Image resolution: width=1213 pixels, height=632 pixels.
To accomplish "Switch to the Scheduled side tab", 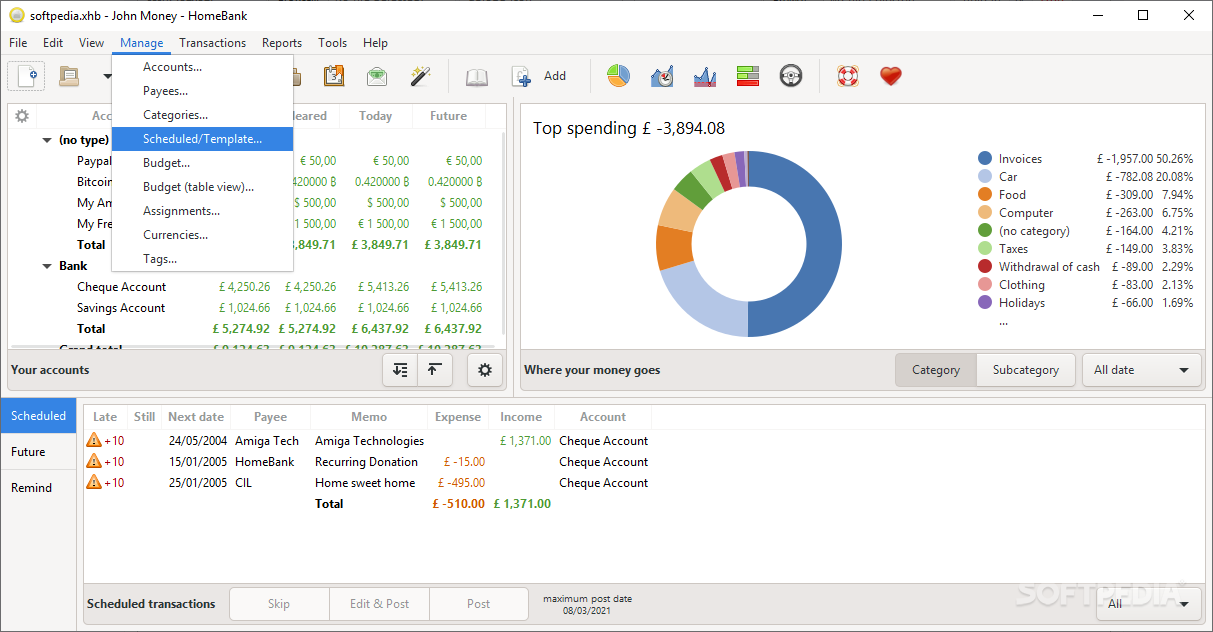I will [x=38, y=416].
